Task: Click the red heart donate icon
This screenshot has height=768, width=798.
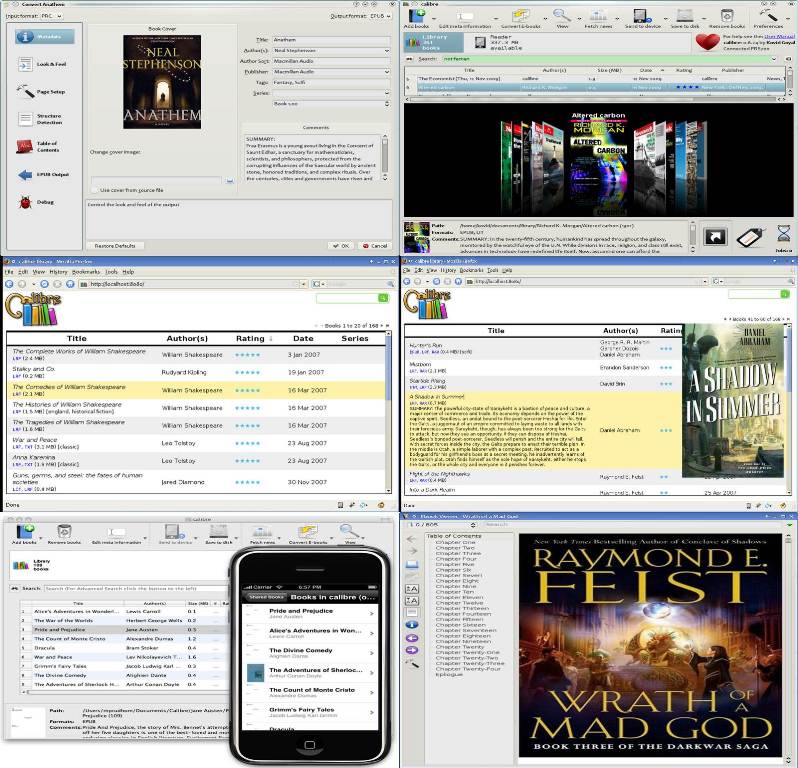Action: [707, 42]
